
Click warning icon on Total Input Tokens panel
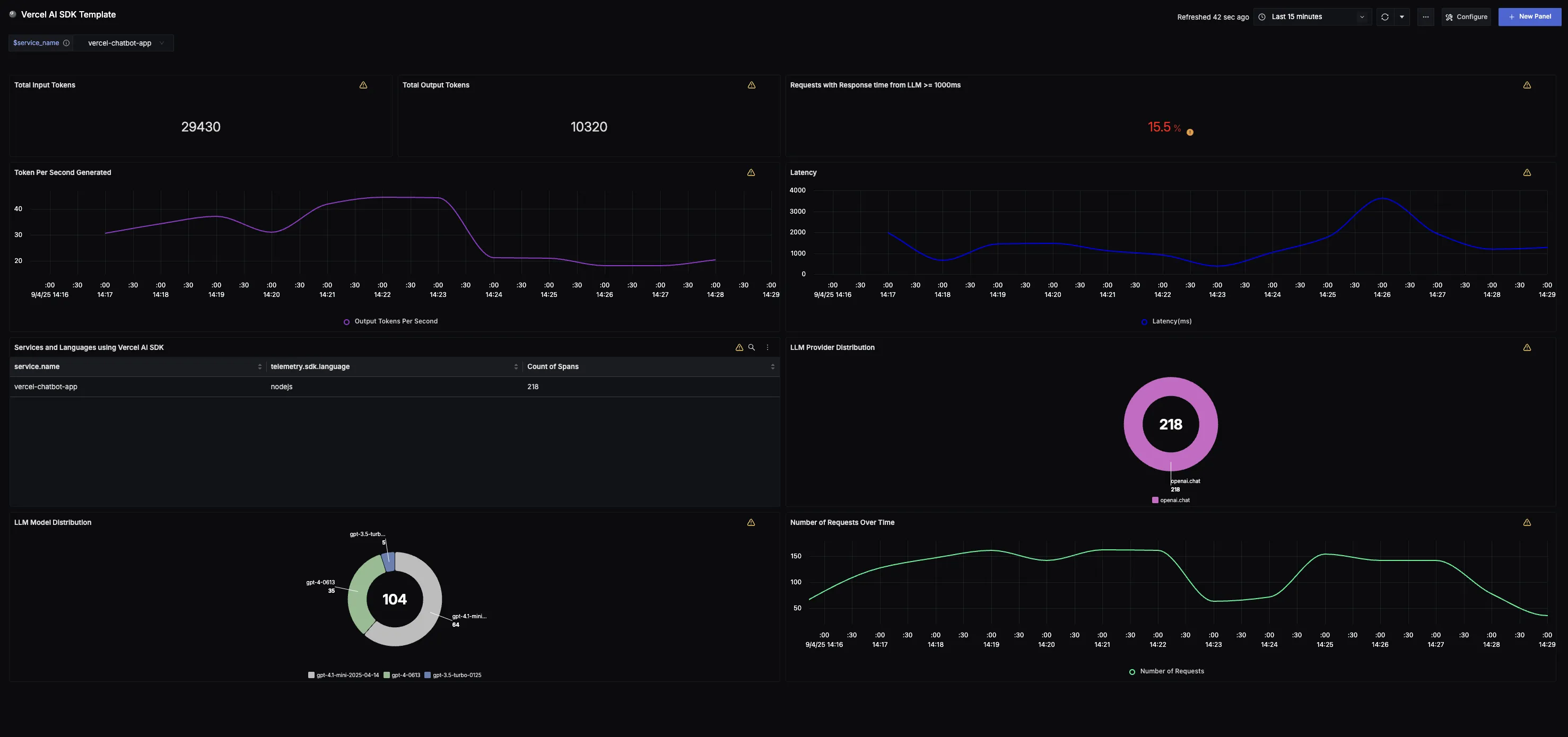point(363,85)
